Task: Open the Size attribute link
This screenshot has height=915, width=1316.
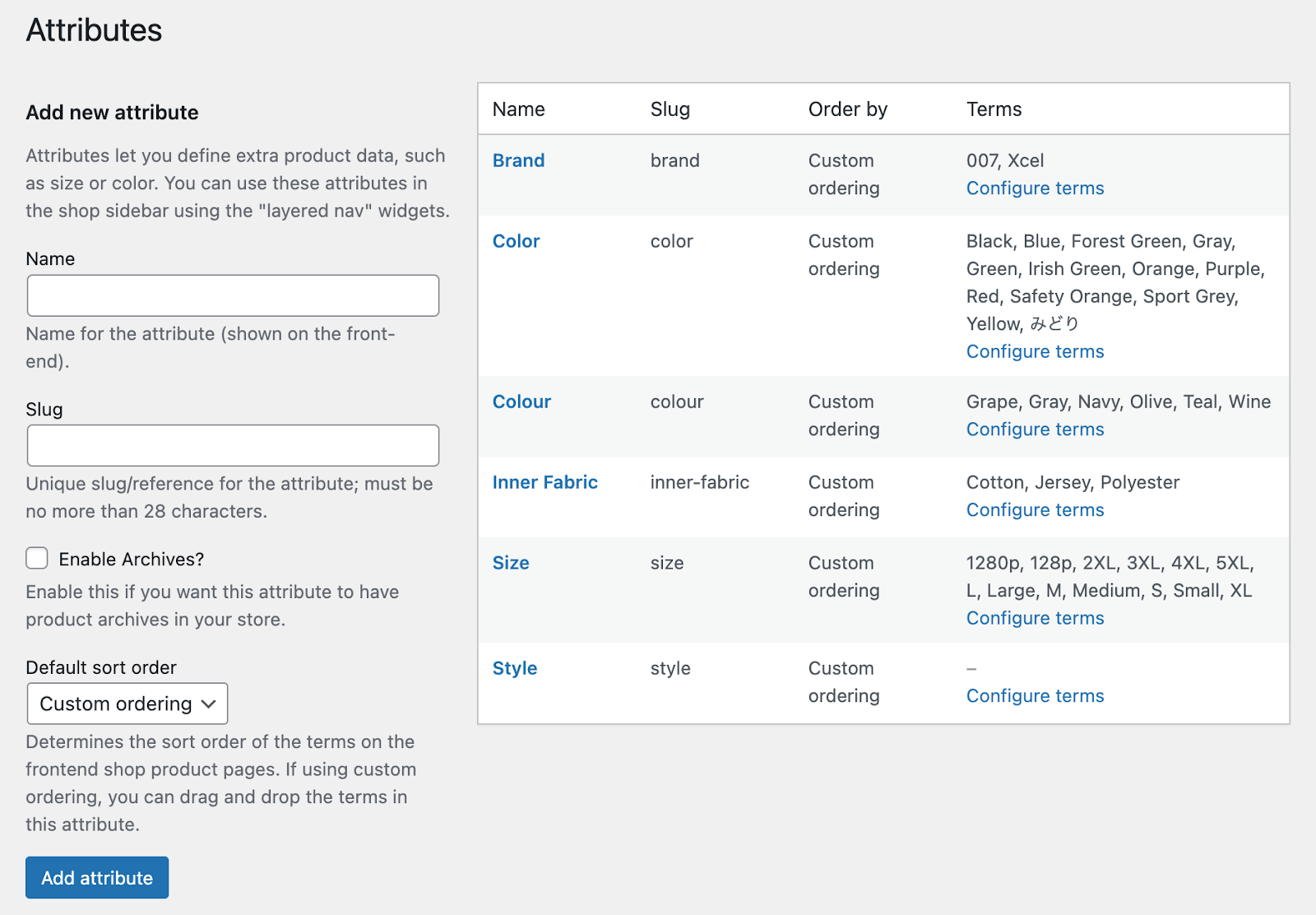Action: 511,563
